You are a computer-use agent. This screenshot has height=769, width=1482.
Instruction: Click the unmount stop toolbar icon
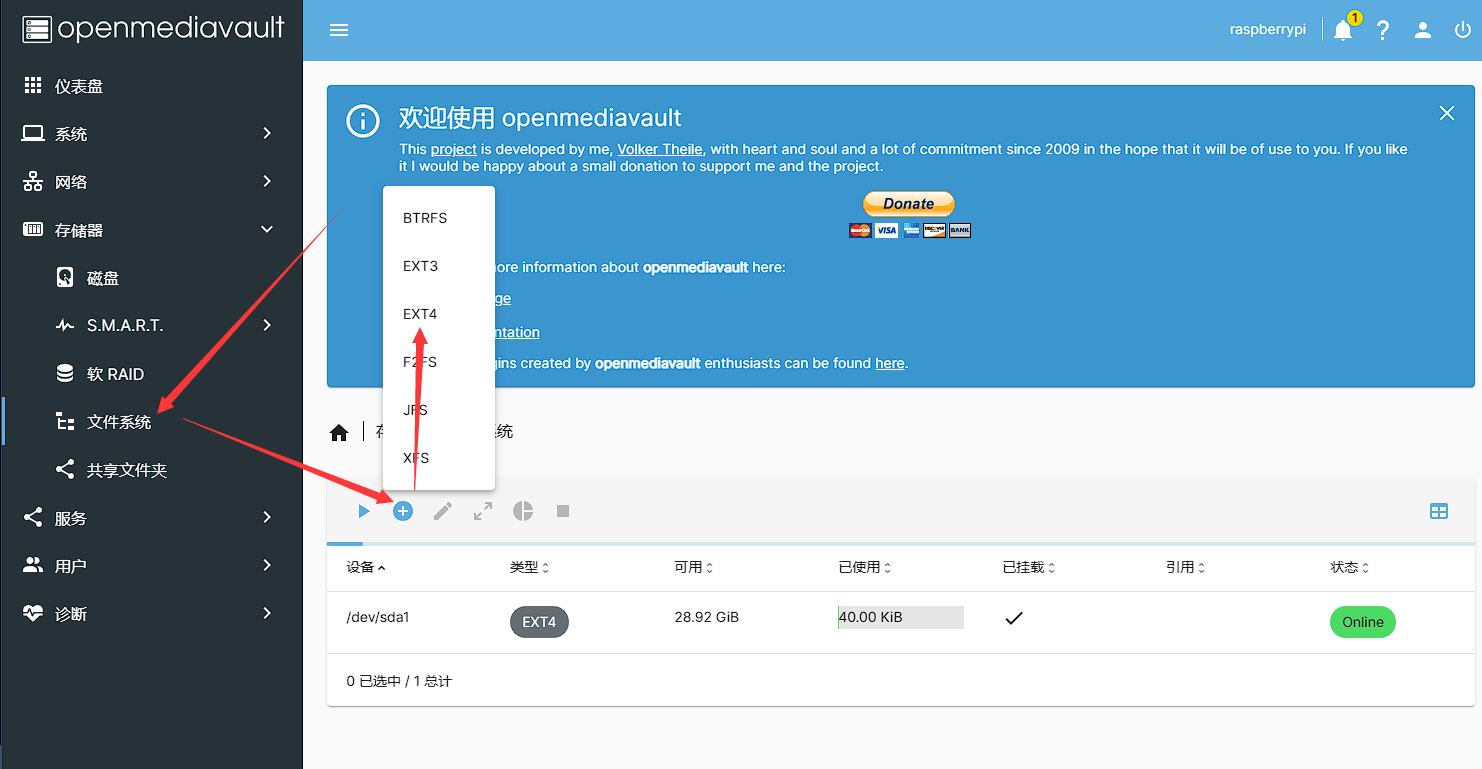click(563, 511)
